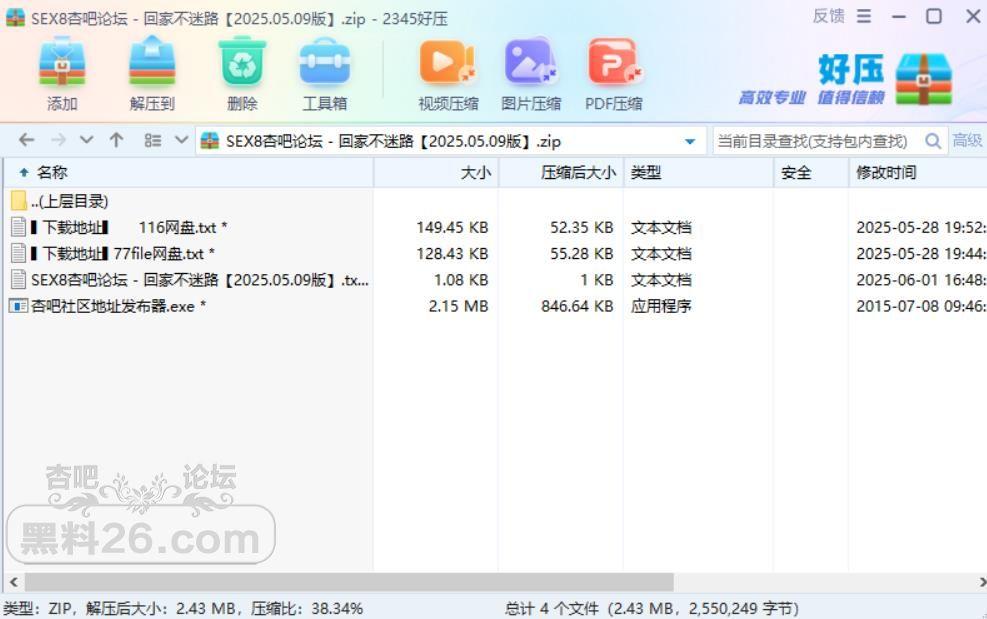Sort by 大小 column header
The height and width of the screenshot is (619, 987).
click(436, 173)
